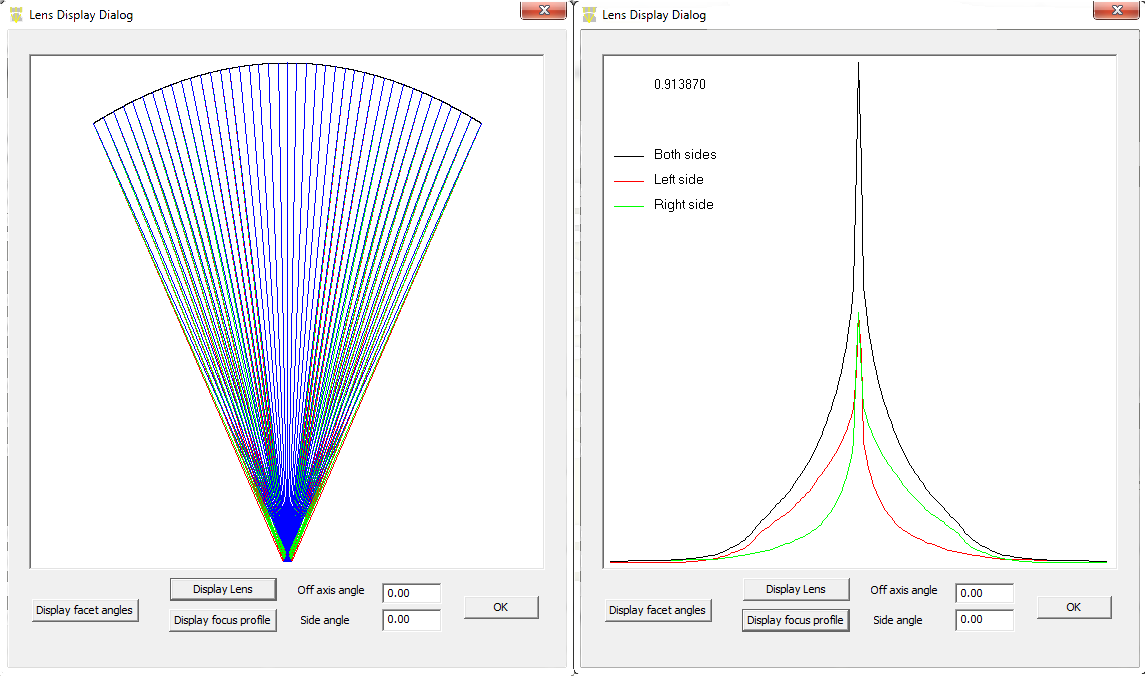Select the Side angle field below the focus graph
The height and width of the screenshot is (676, 1145).
984,620
